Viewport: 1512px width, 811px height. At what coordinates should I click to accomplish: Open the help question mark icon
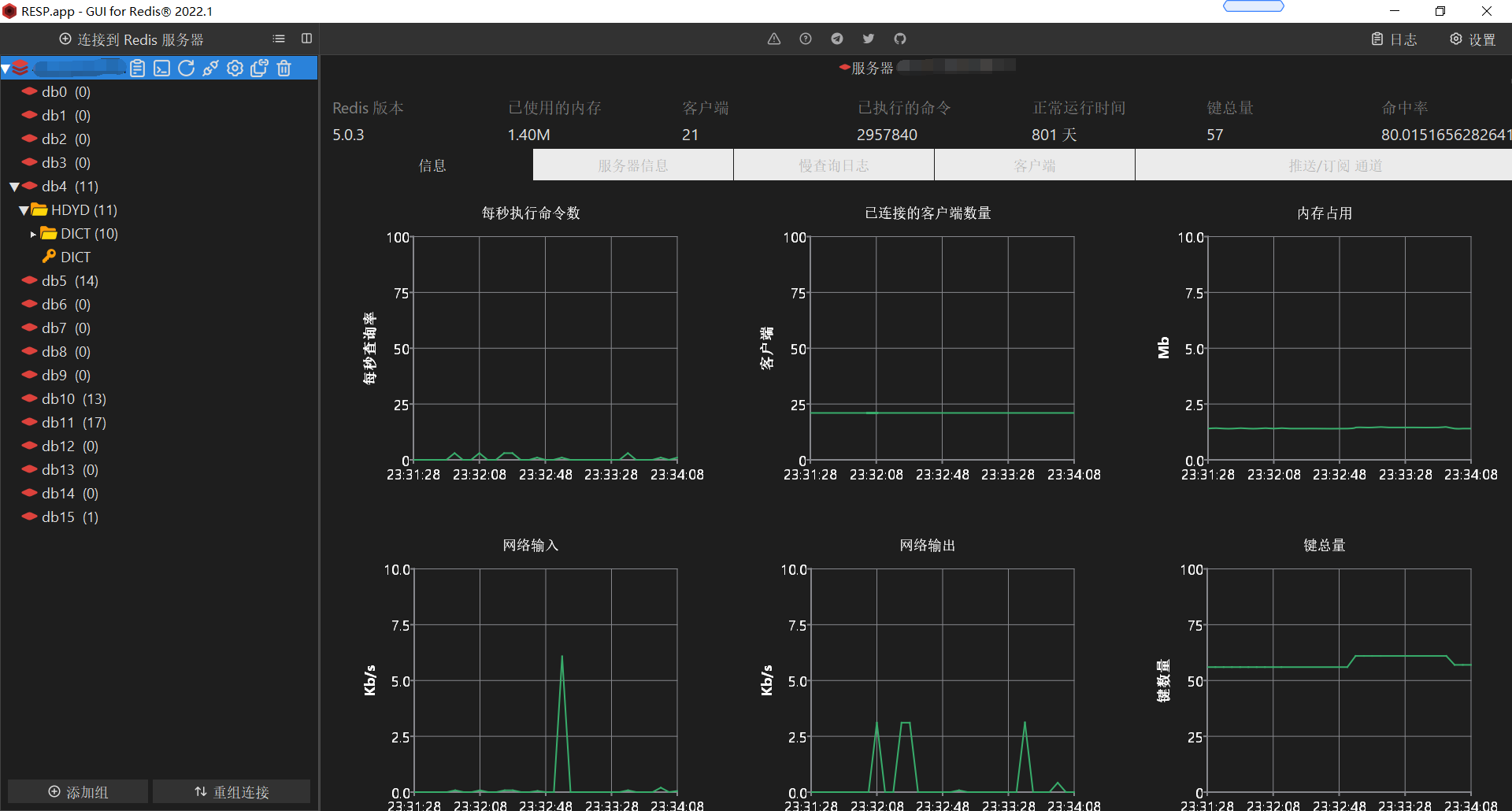pos(806,39)
